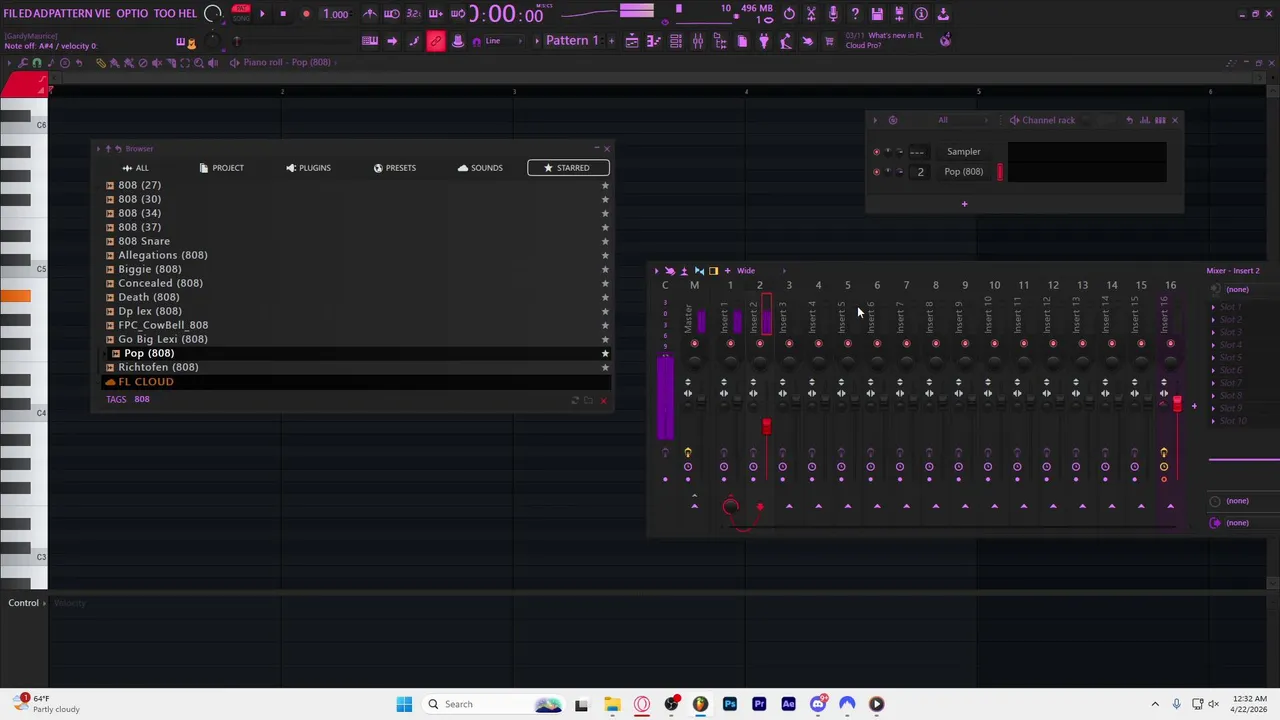
Task: Open the Pattern 1 selector
Action: 572,41
